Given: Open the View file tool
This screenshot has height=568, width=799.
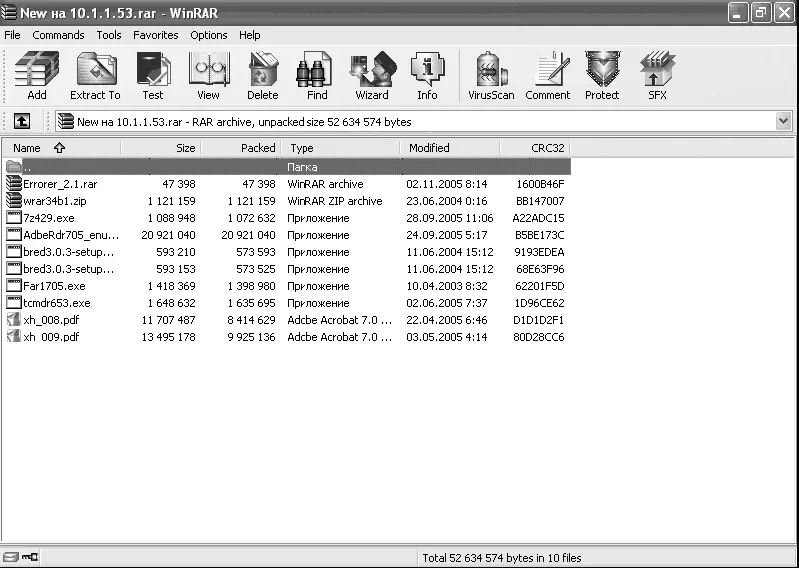Looking at the screenshot, I should click(x=208, y=76).
